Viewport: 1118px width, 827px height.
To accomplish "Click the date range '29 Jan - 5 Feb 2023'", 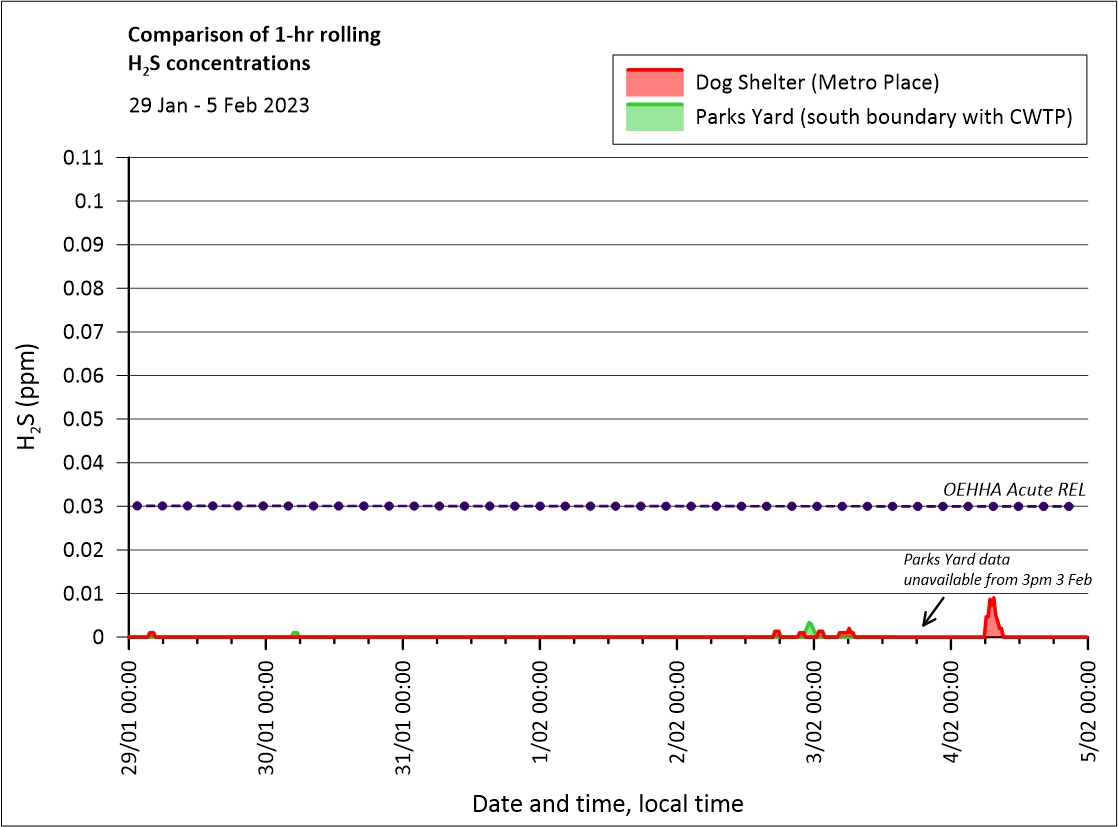I will (219, 104).
